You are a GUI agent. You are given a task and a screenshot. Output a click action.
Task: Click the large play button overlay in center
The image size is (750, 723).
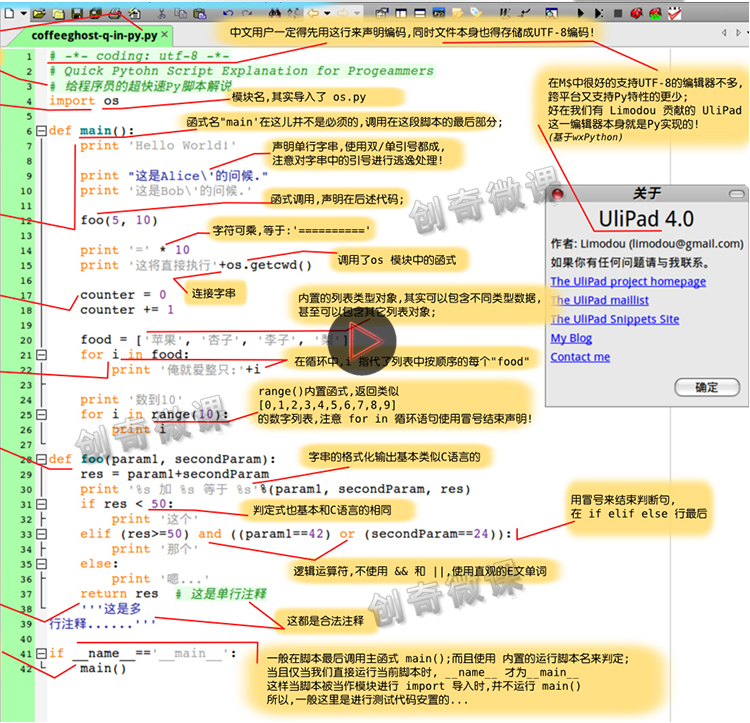coord(362,341)
